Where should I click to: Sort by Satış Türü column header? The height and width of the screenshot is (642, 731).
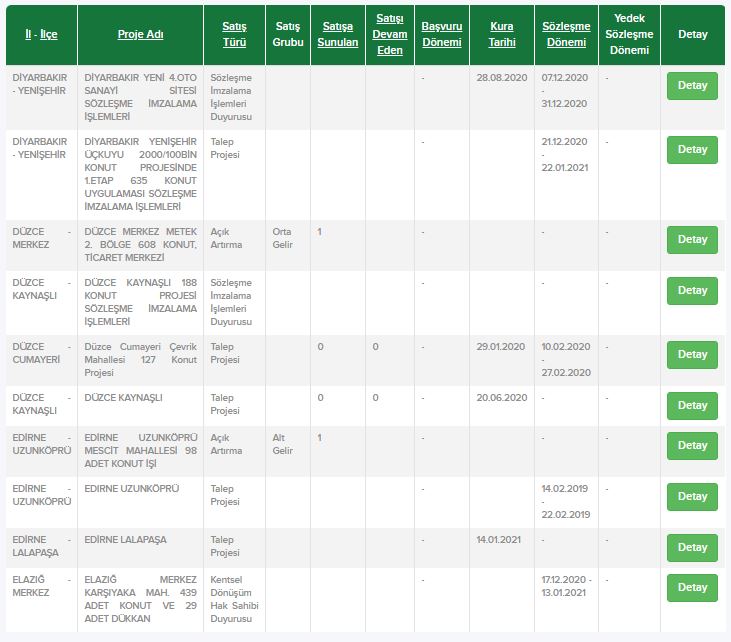pyautogui.click(x=234, y=35)
